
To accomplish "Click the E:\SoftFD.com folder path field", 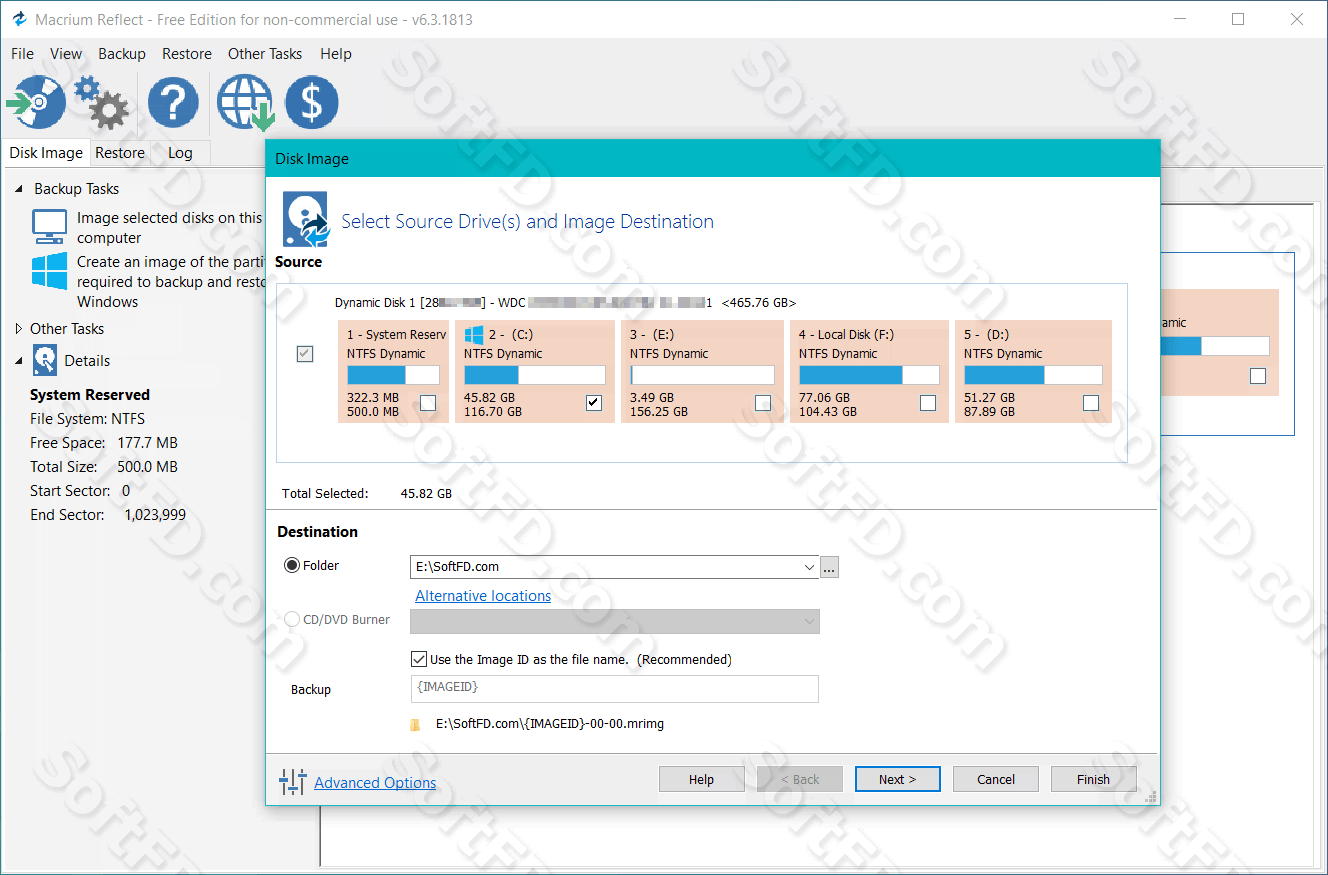I will [x=606, y=567].
